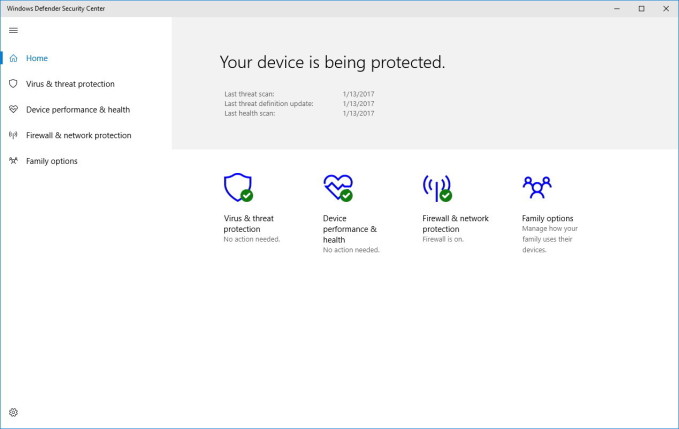Click 'Your device is being protected.' heading
The image size is (679, 429).
332,62
